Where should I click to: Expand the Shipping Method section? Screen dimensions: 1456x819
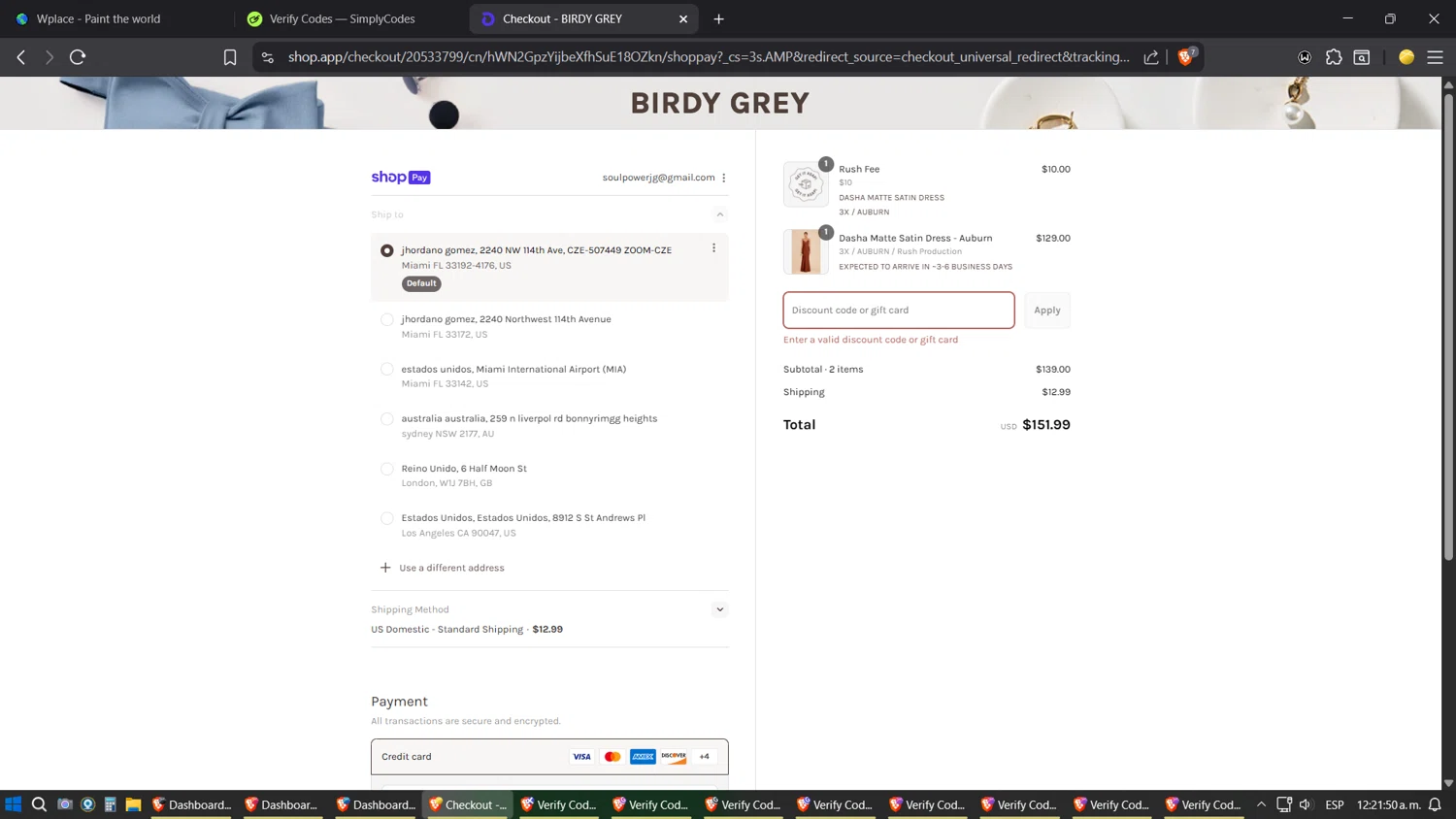[x=720, y=609]
